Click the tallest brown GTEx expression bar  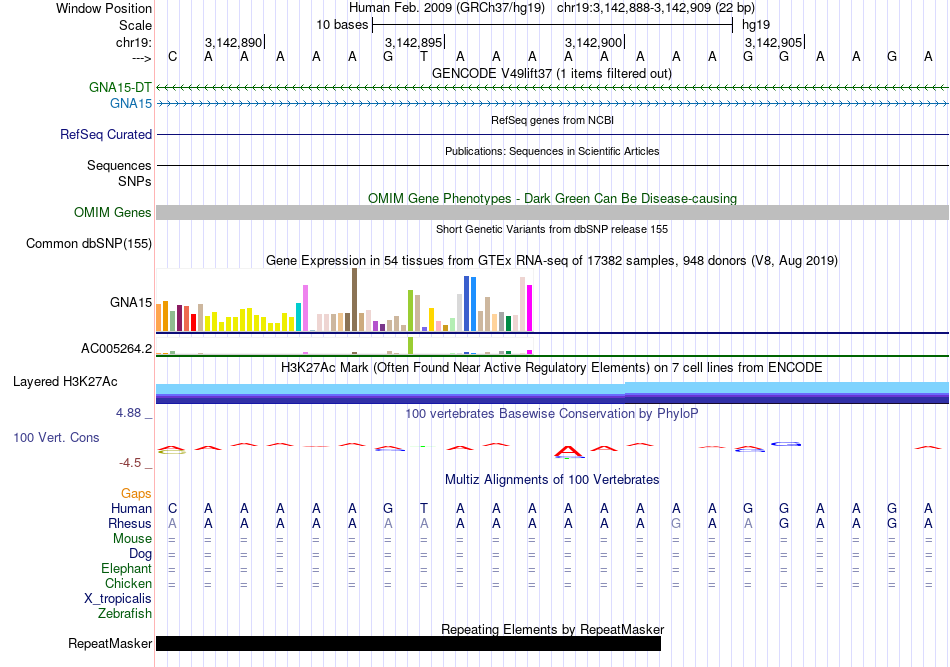point(354,300)
